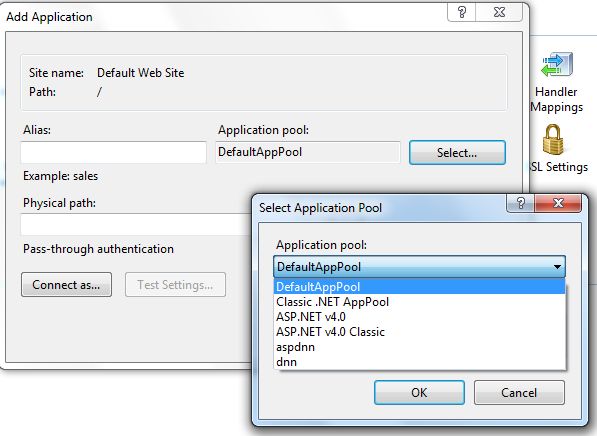Focus the Physical path input field
This screenshot has width=597, height=436.
tap(136, 224)
